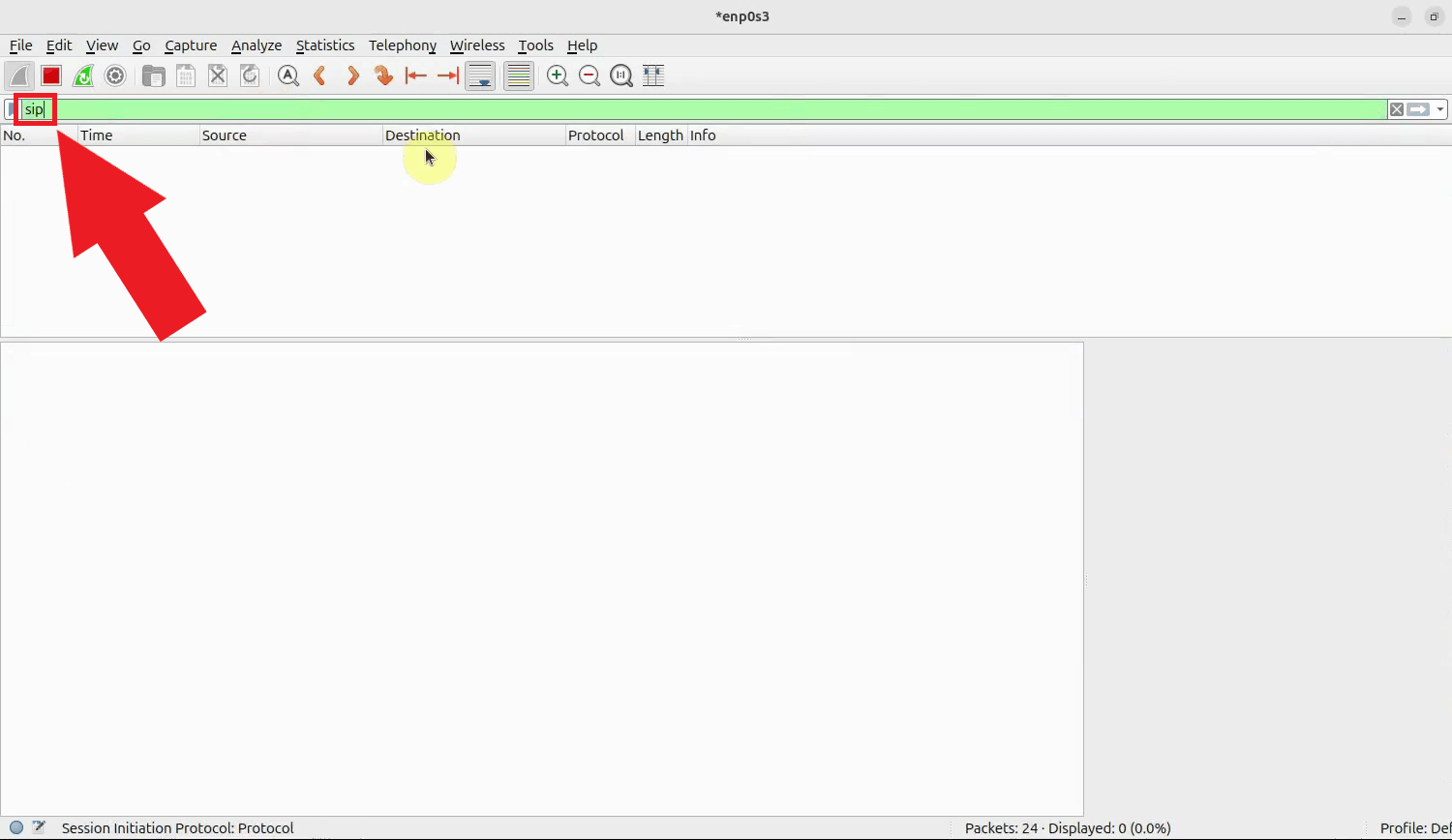Image resolution: width=1452 pixels, height=840 pixels.
Task: Click the expert information status circle
Action: (x=16, y=827)
